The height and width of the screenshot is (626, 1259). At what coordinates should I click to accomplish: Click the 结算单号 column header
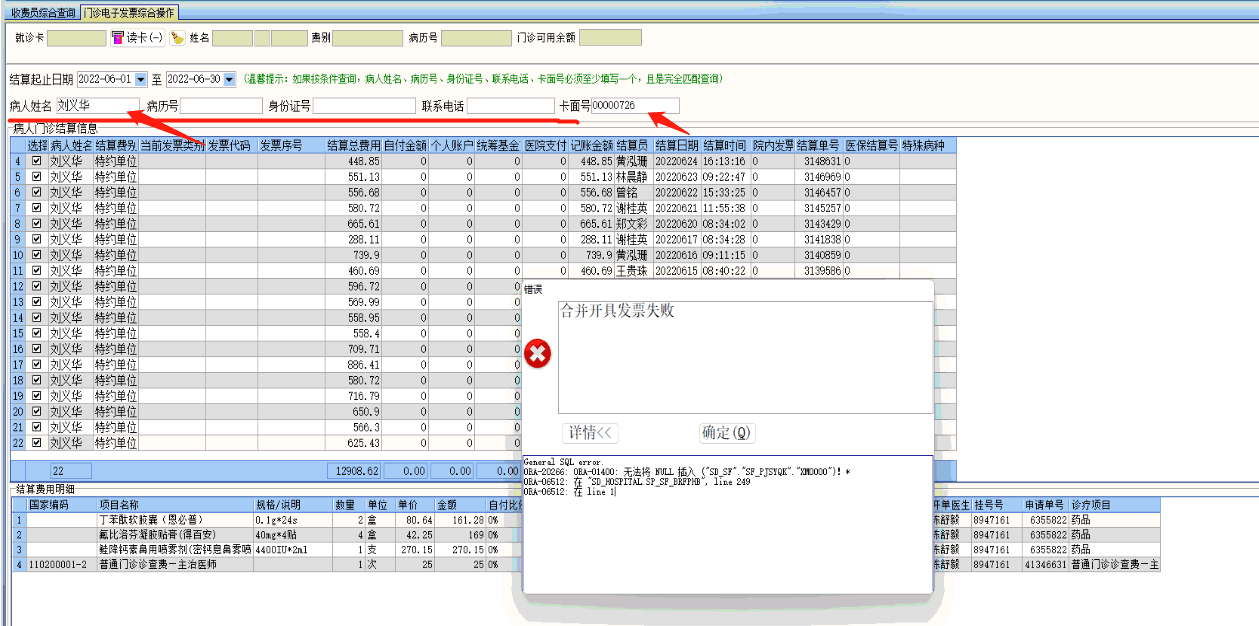(820, 146)
